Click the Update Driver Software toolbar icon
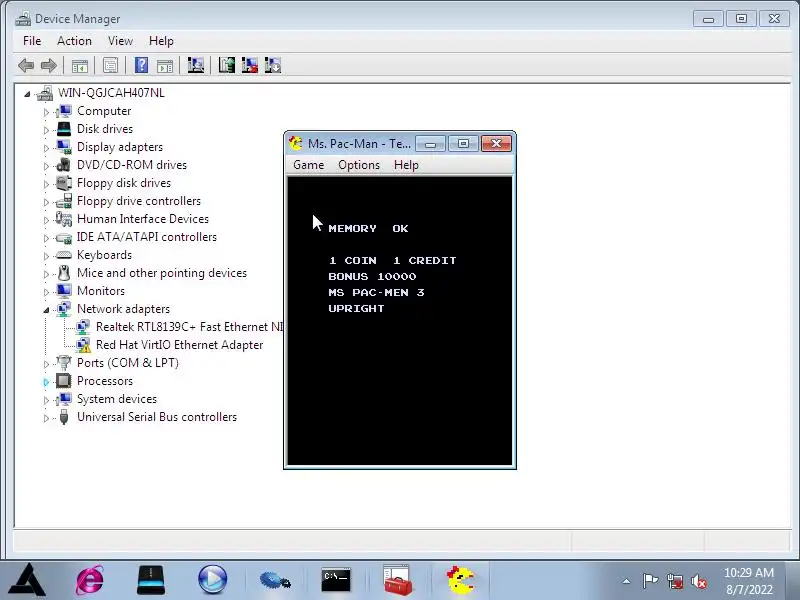The image size is (800, 600). point(227,65)
